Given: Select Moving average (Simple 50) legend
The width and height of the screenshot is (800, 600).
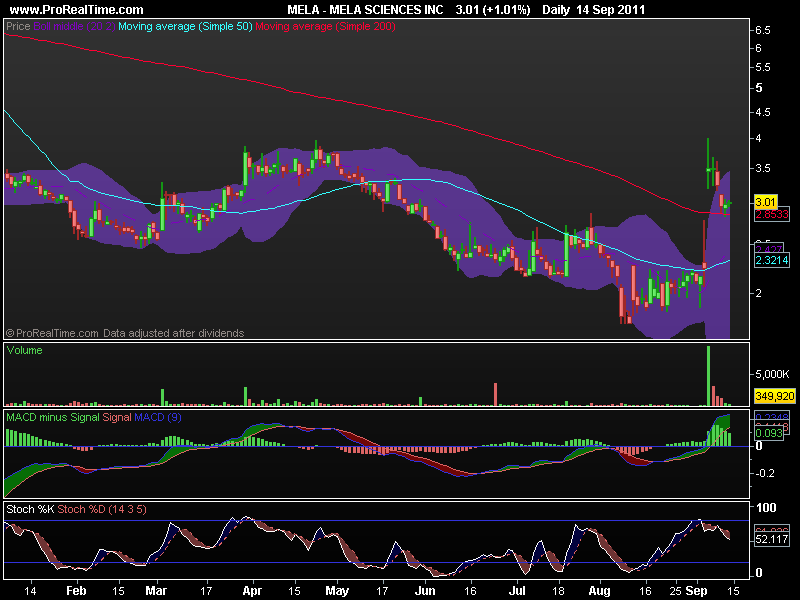Looking at the screenshot, I should (185, 26).
